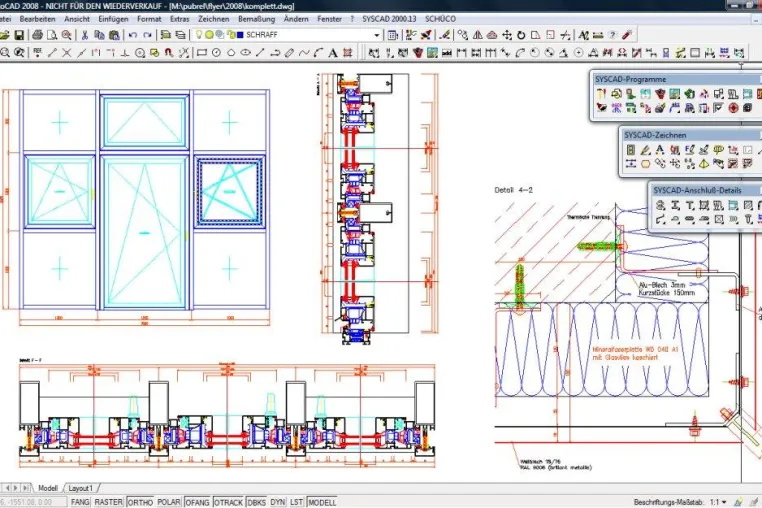Toggle FANG object snap in status bar

[80, 502]
